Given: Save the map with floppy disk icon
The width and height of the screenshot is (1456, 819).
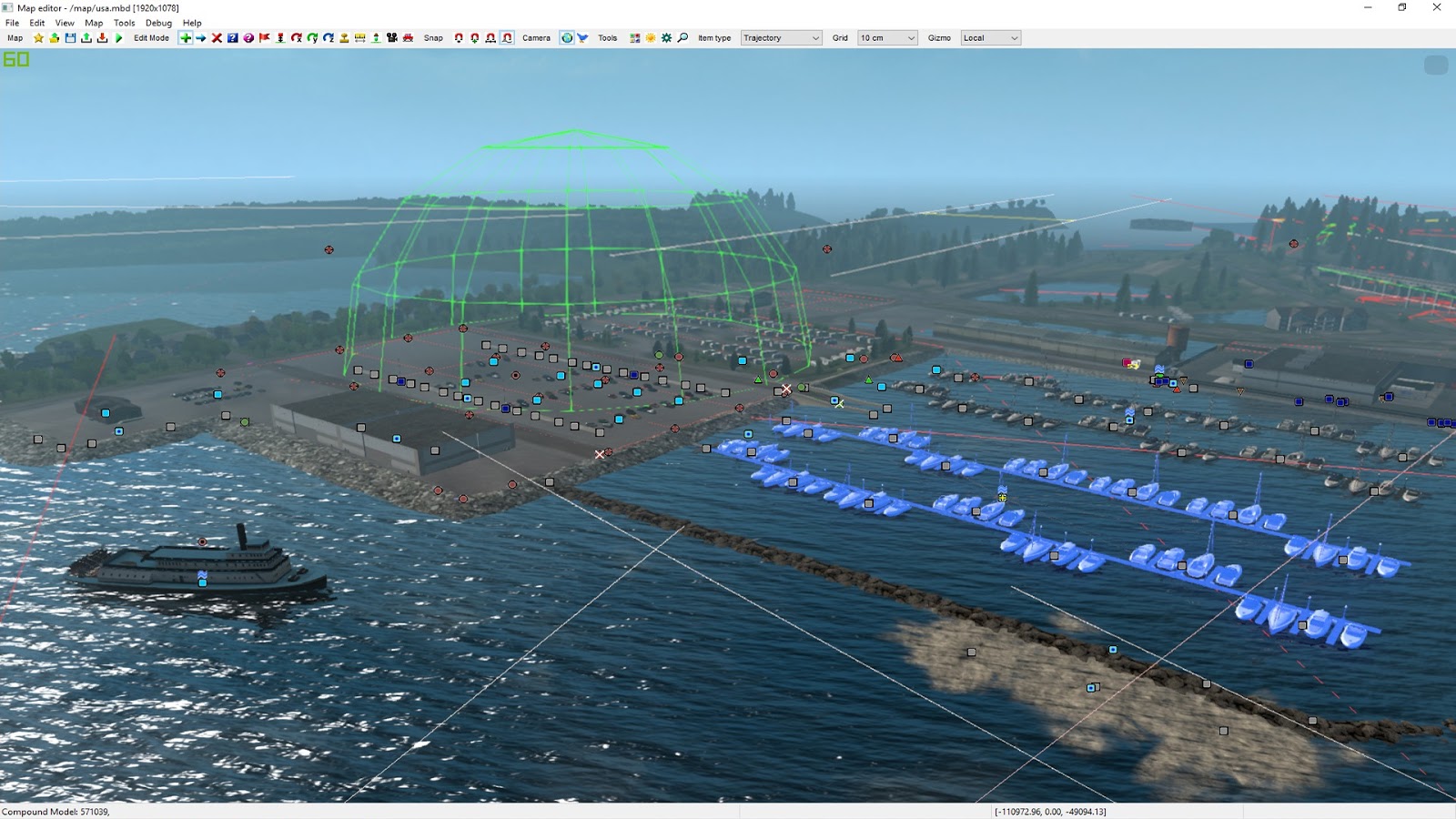Looking at the screenshot, I should pos(70,38).
